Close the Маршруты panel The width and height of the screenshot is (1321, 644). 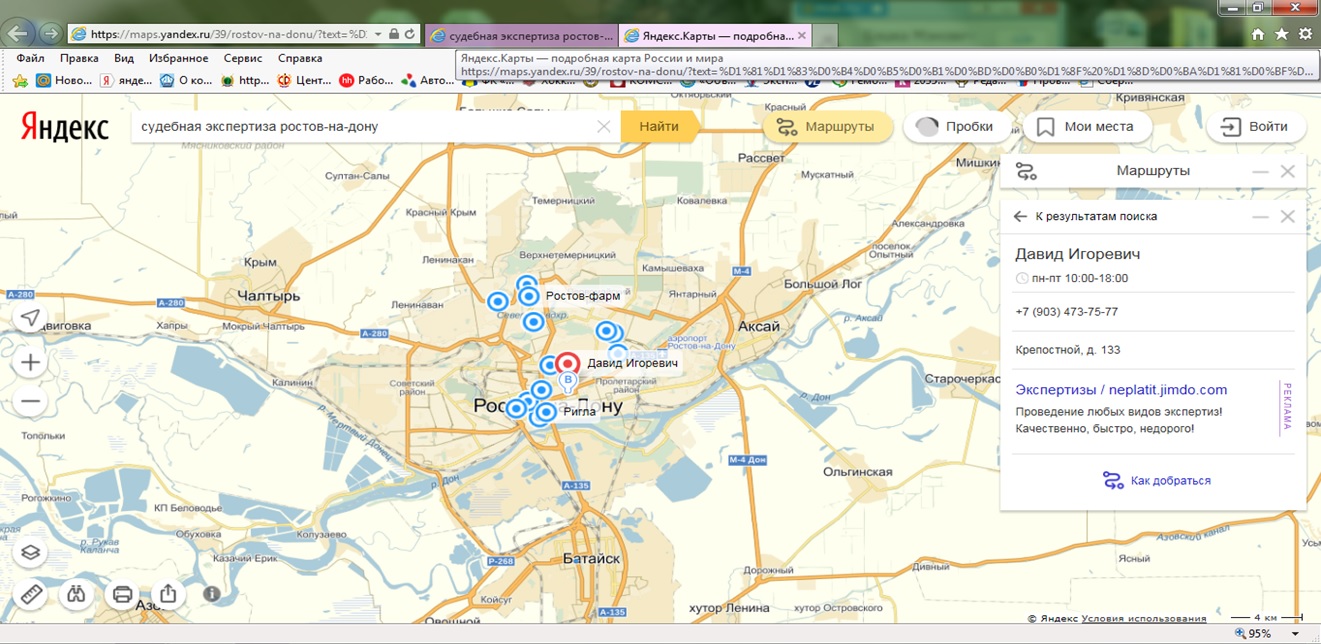click(x=1288, y=172)
